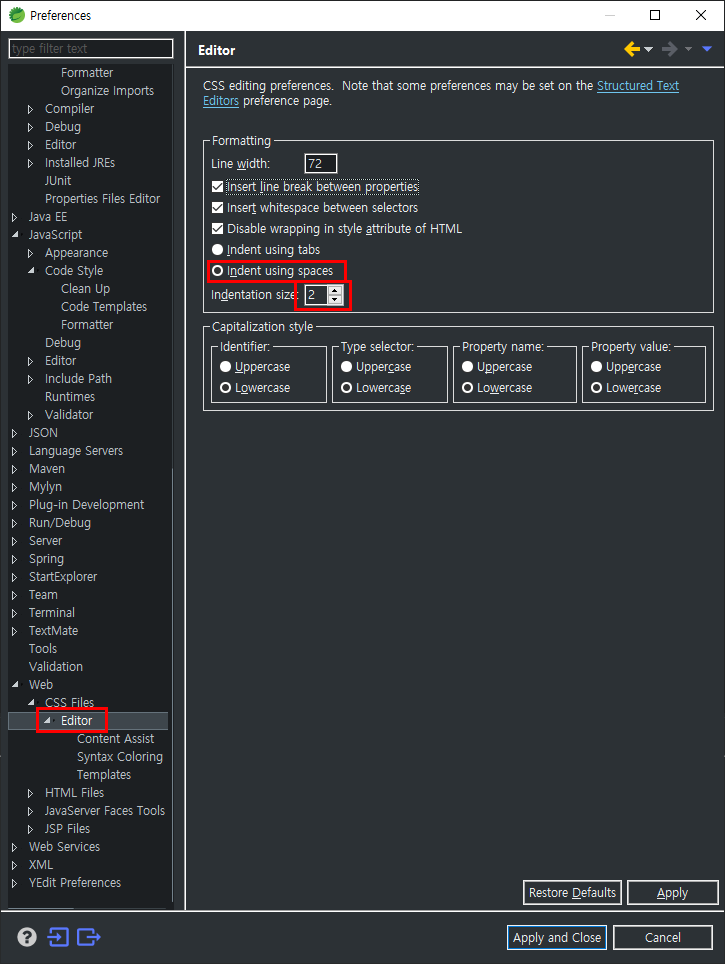The height and width of the screenshot is (964, 725).
Task: Increase indentation size with up arrow
Action: click(x=335, y=291)
